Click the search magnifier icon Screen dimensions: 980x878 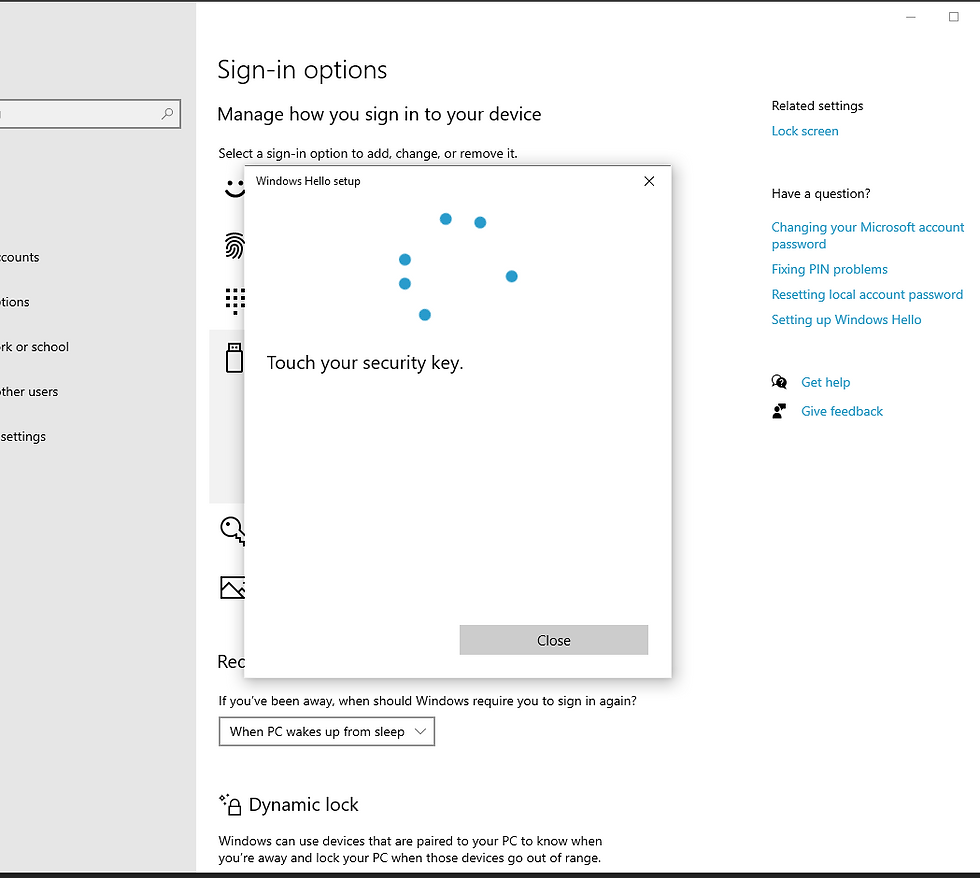(x=167, y=114)
